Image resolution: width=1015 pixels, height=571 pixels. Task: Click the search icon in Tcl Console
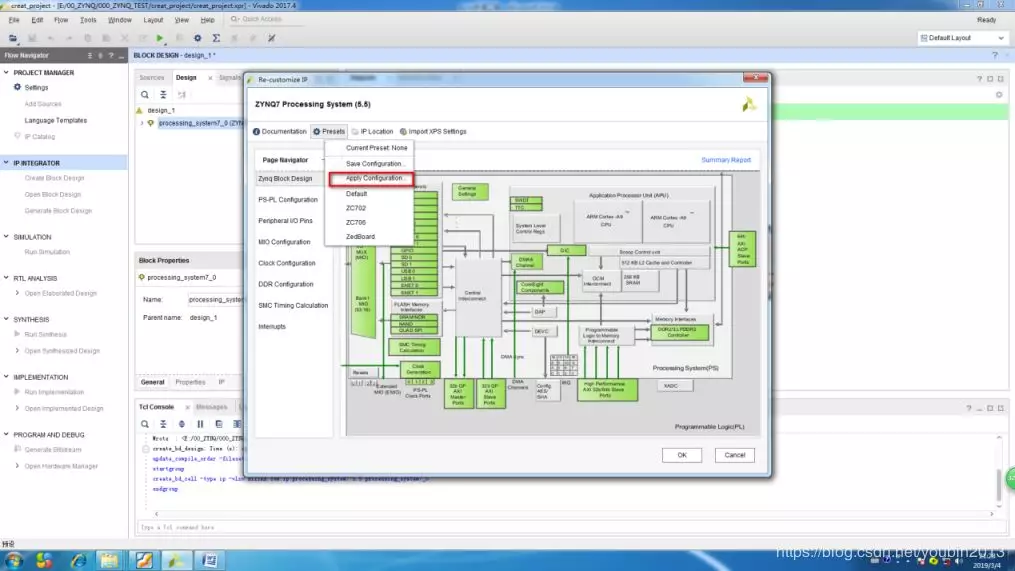(x=145, y=424)
